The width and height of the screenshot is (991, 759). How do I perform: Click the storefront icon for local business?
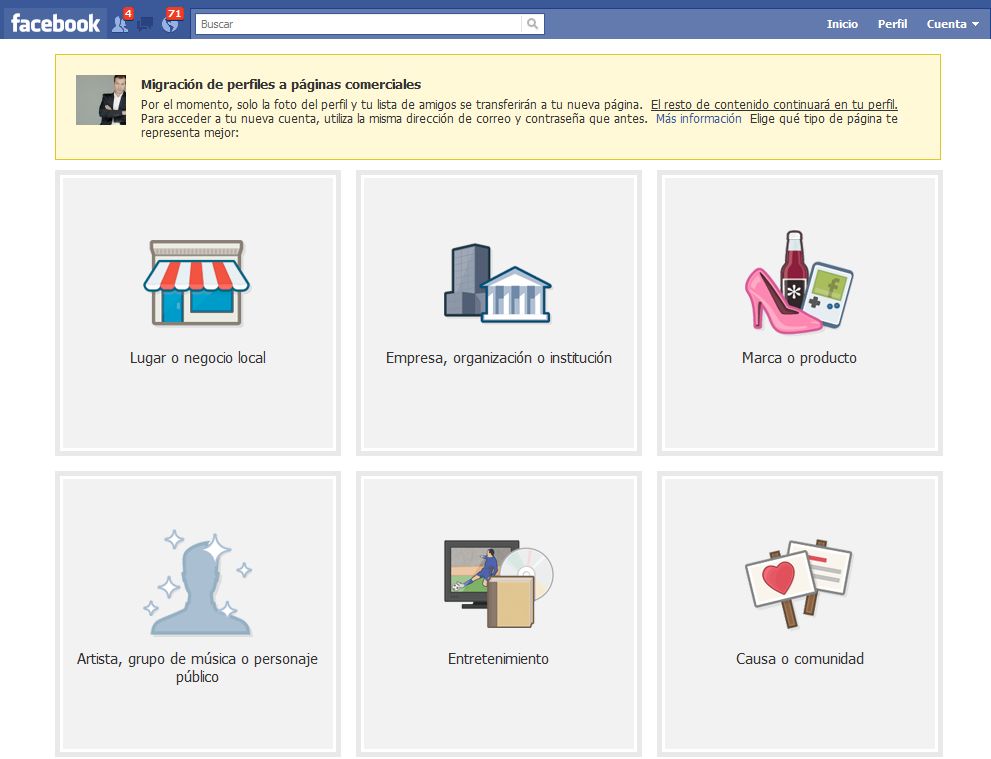pyautogui.click(x=197, y=282)
